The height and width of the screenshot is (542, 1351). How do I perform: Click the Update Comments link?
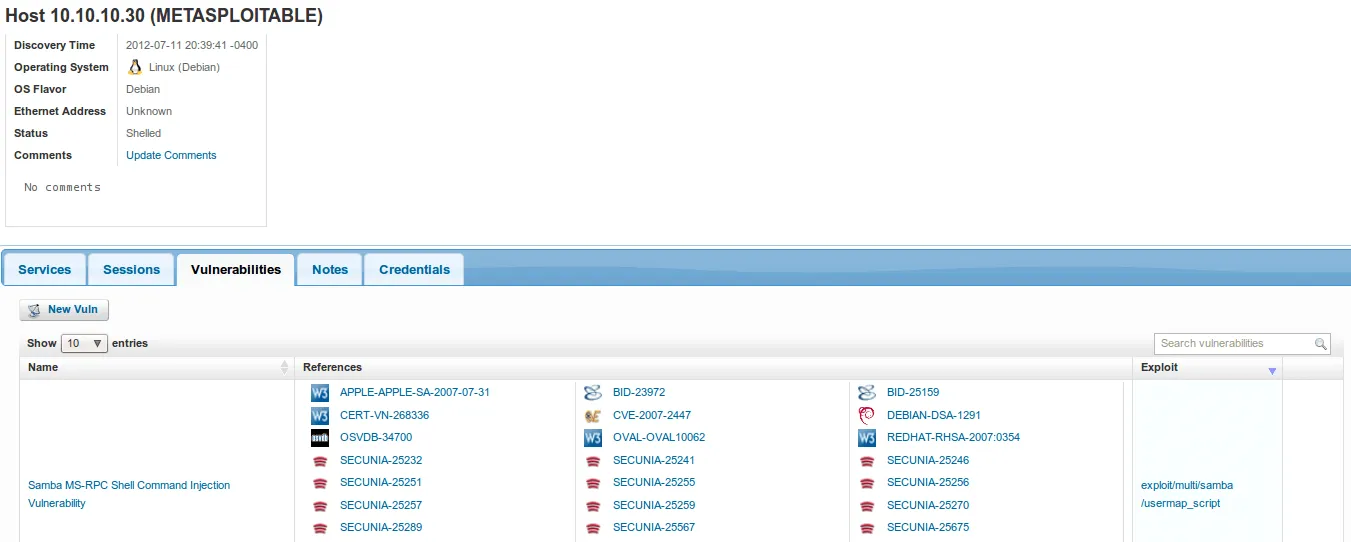point(171,155)
